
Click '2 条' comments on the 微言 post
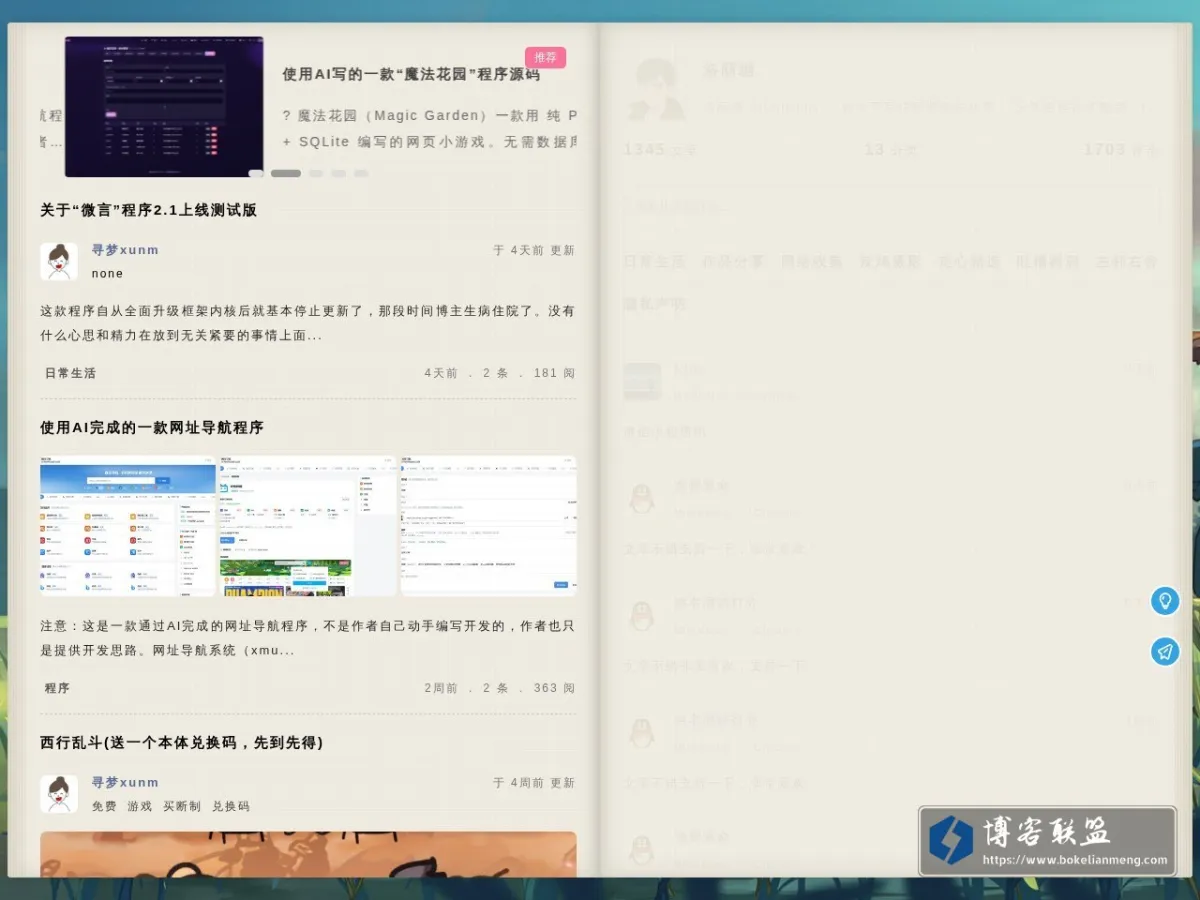coord(495,373)
